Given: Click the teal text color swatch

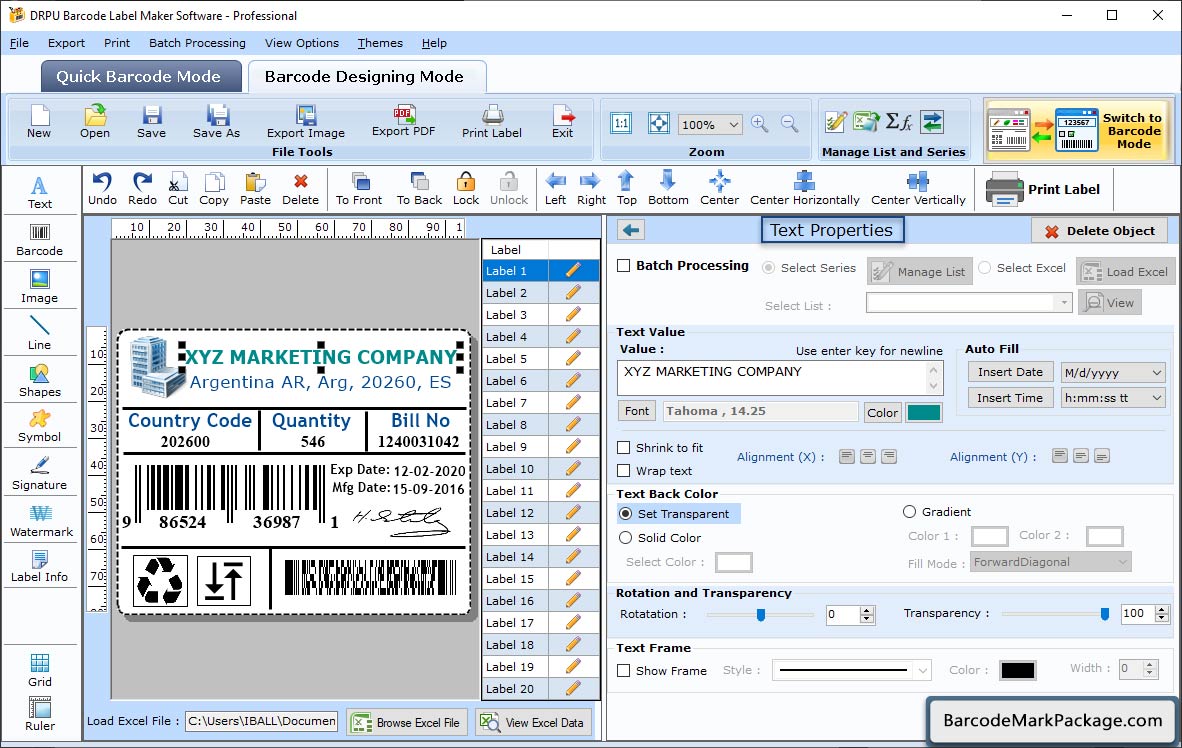Looking at the screenshot, I should (923, 412).
